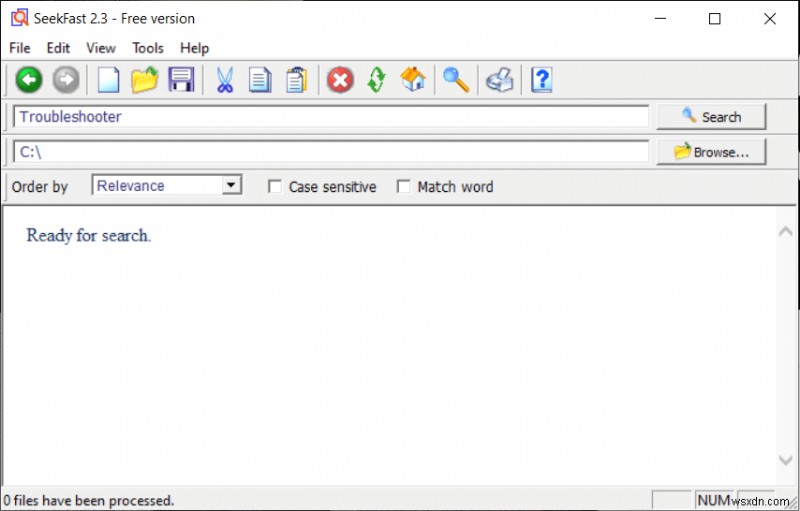Enable the Case sensitive checkbox
The height and width of the screenshot is (511, 800).
pyautogui.click(x=275, y=186)
